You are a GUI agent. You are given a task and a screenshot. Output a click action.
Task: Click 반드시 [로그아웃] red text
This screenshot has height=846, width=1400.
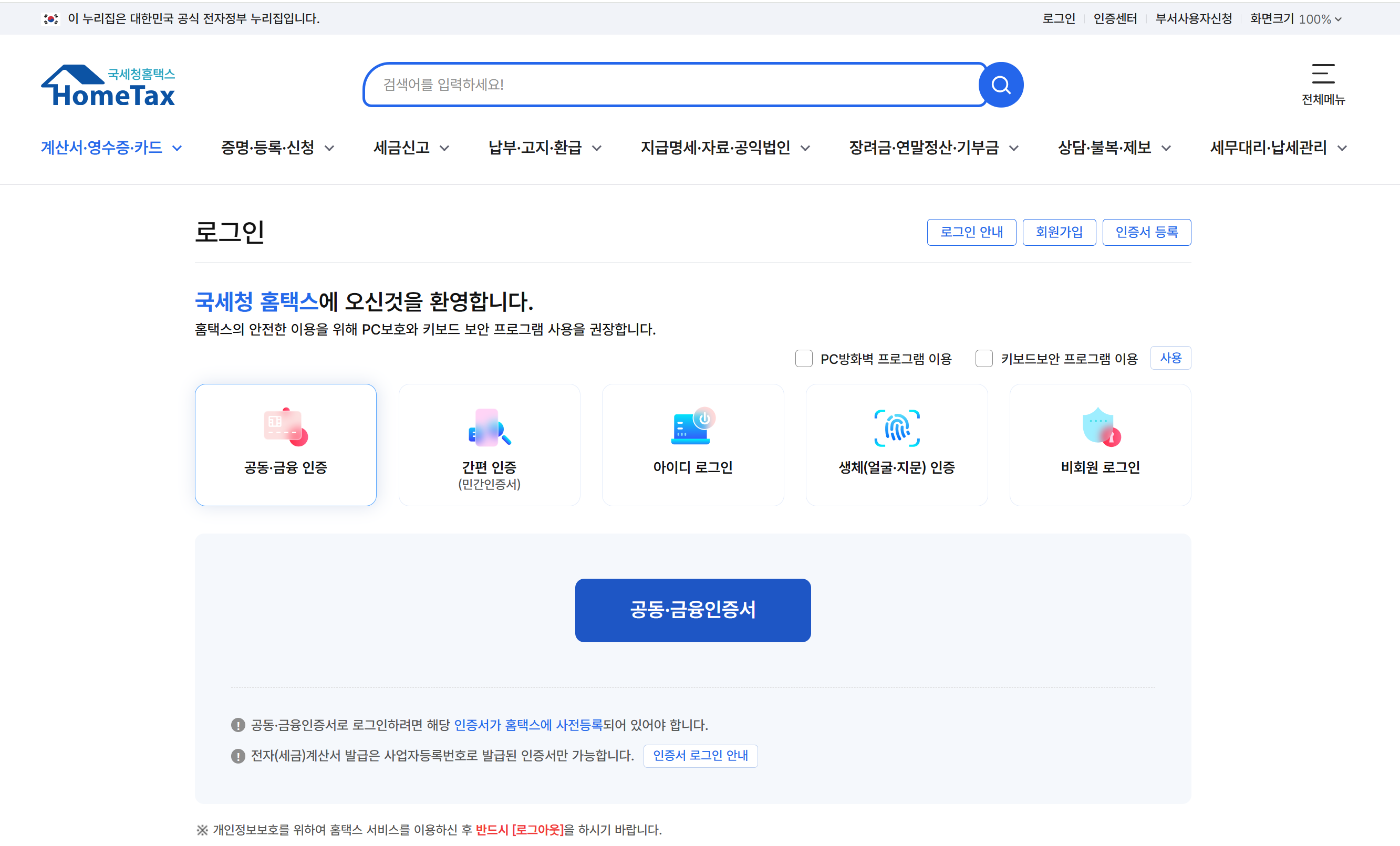click(520, 830)
